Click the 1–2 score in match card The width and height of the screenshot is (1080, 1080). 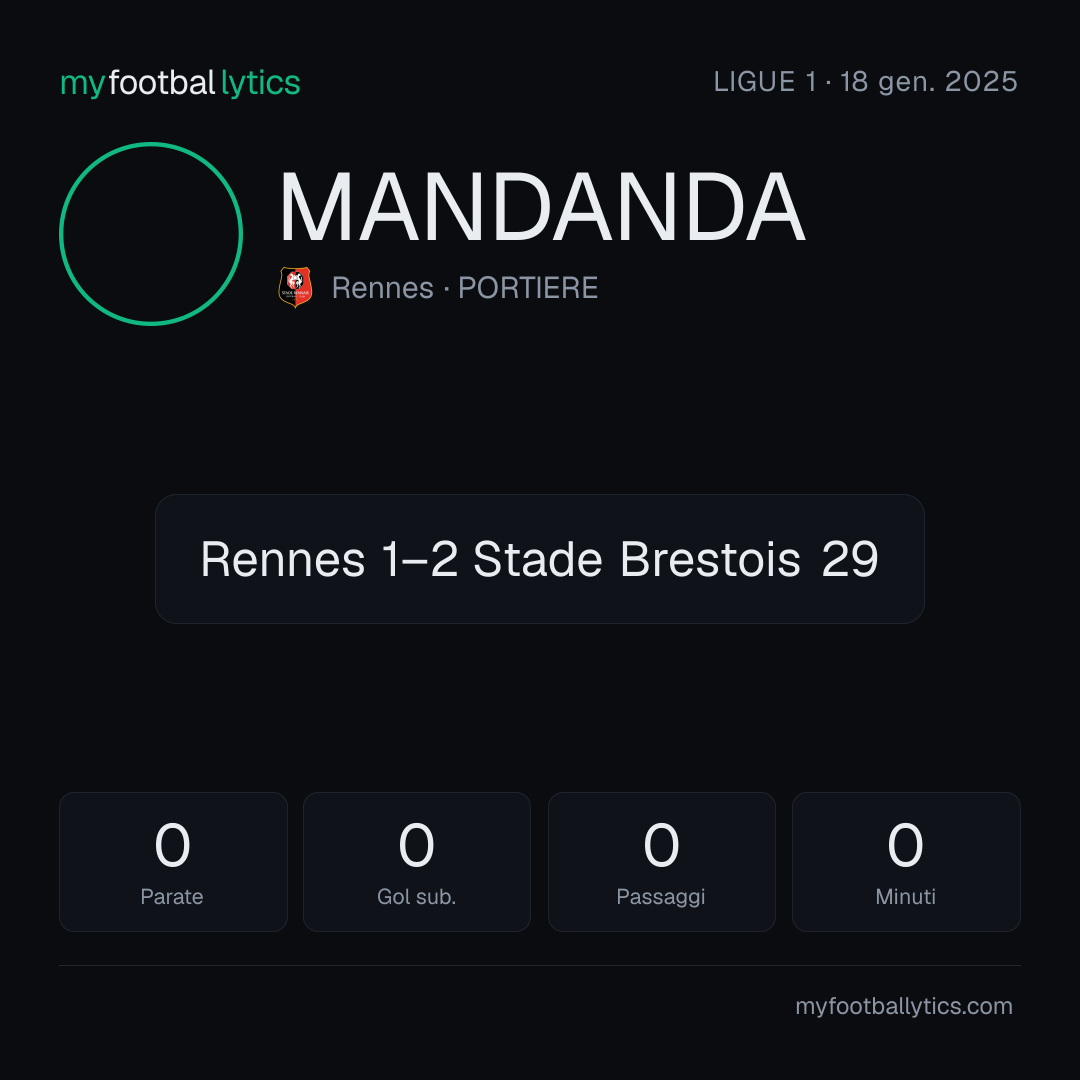419,559
